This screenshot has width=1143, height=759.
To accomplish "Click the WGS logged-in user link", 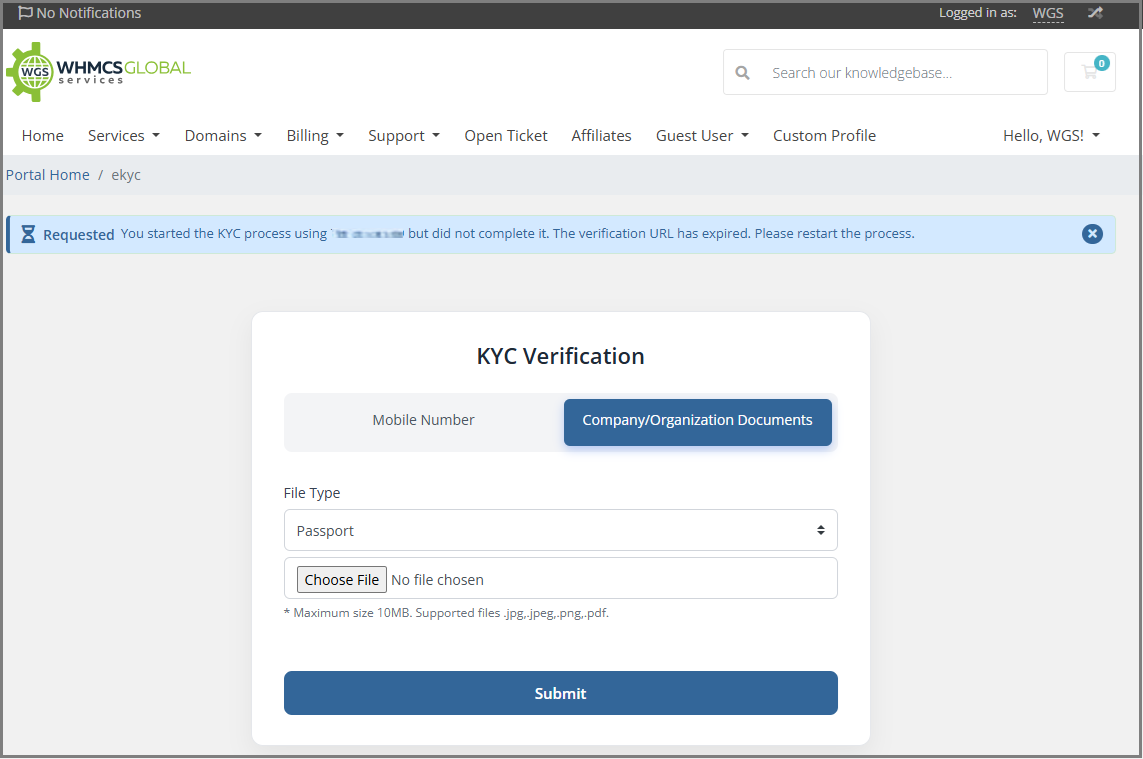I will point(1048,13).
